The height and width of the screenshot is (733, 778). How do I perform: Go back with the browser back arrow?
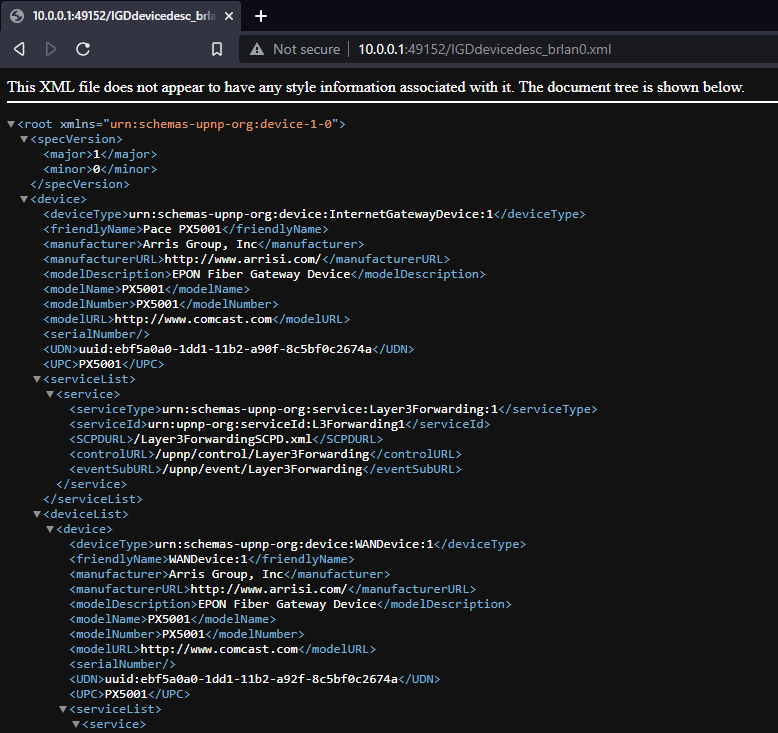pyautogui.click(x=19, y=49)
